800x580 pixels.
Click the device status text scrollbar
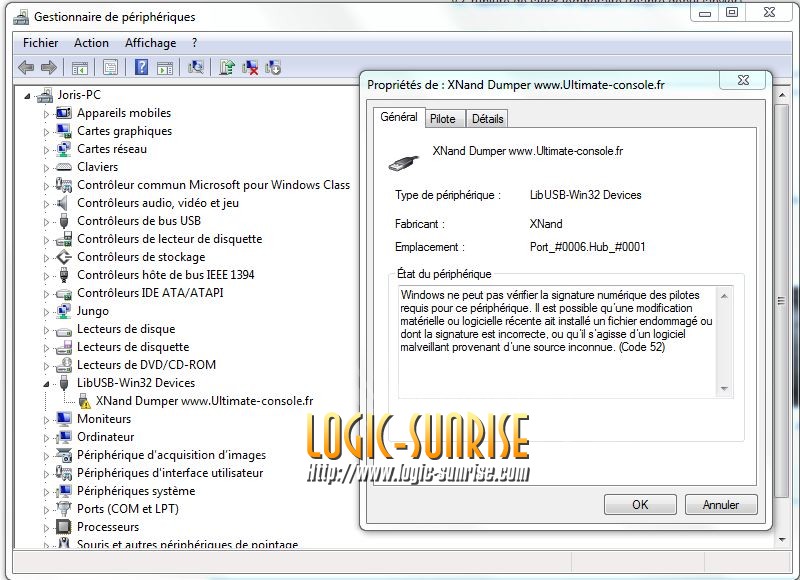click(x=725, y=342)
